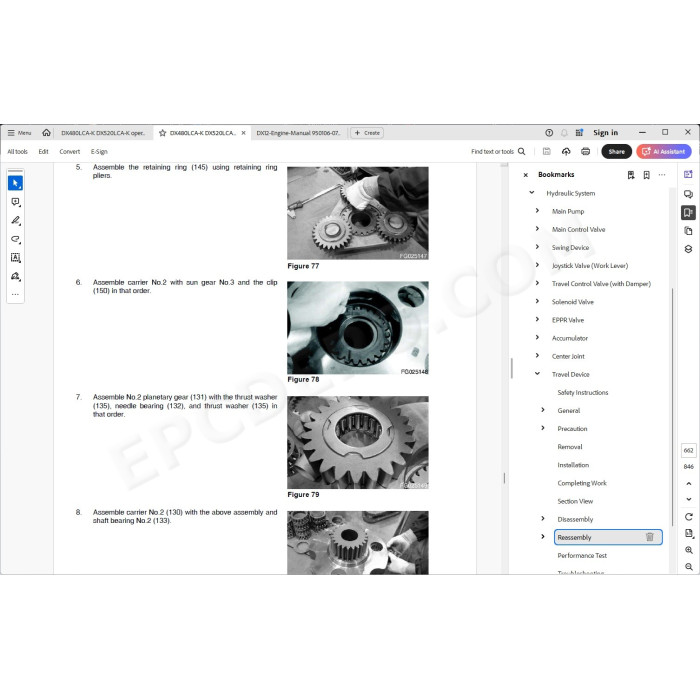Open the page display settings icon
700x700 pixels.
(689, 533)
